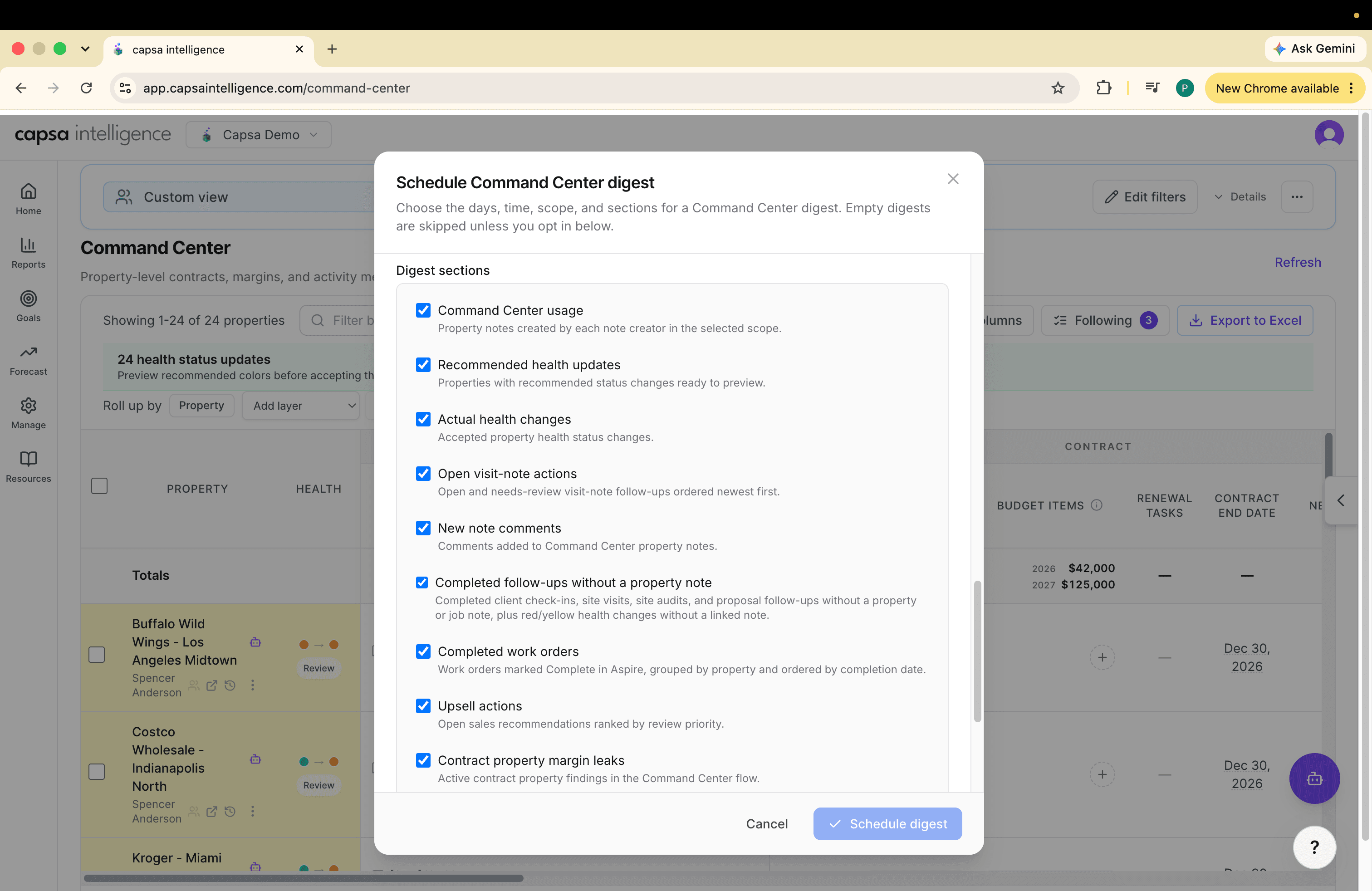This screenshot has height=891, width=1372.
Task: Click Review badge for Costco Wholesale
Action: click(319, 785)
